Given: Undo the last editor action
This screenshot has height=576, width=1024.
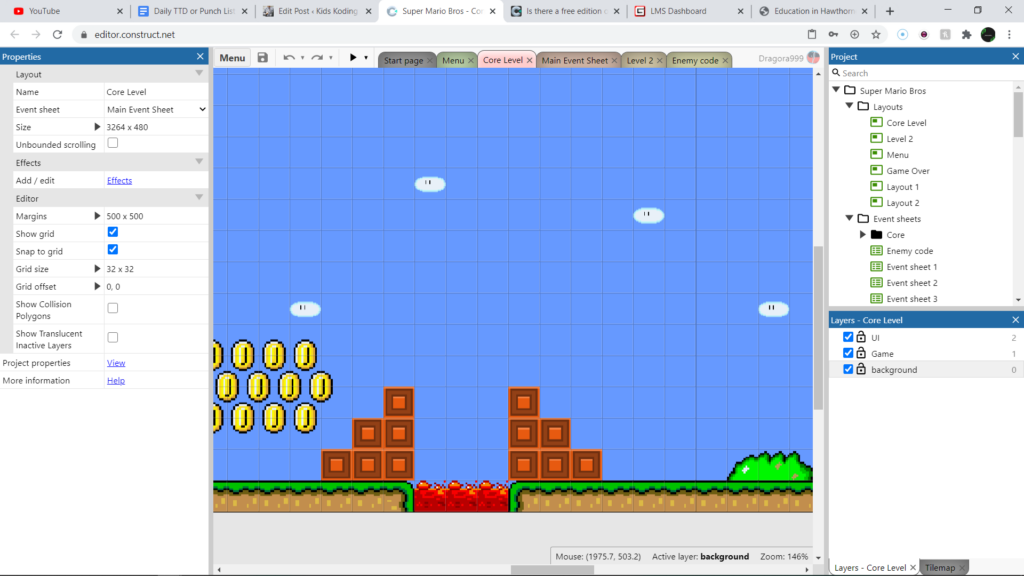Looking at the screenshot, I should [289, 57].
